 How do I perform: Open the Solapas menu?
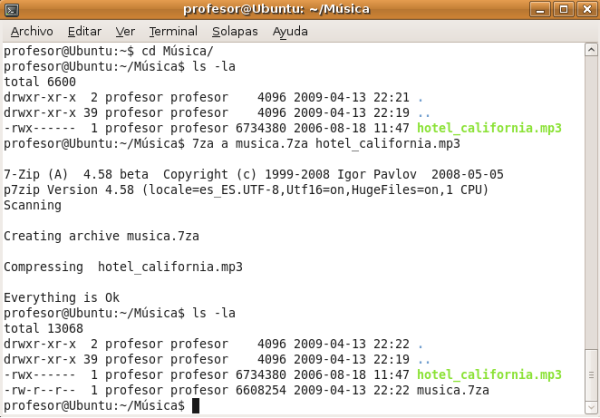[x=234, y=31]
